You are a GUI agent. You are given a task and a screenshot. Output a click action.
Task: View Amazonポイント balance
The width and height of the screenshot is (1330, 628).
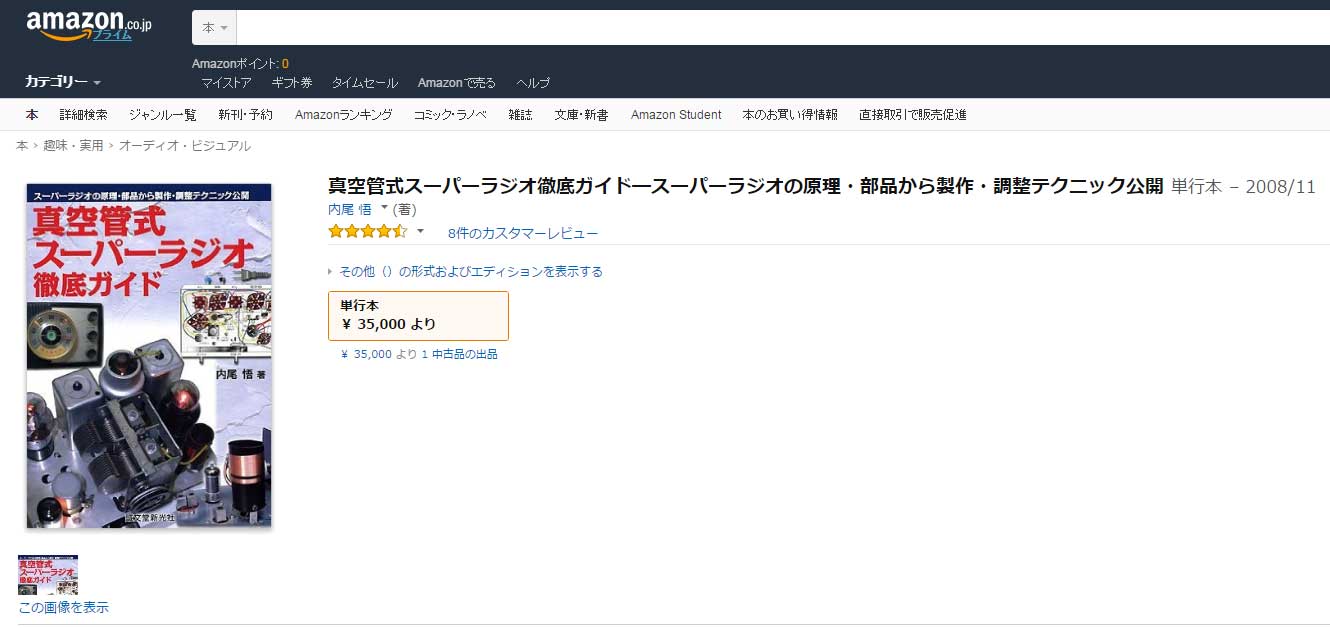(x=240, y=63)
